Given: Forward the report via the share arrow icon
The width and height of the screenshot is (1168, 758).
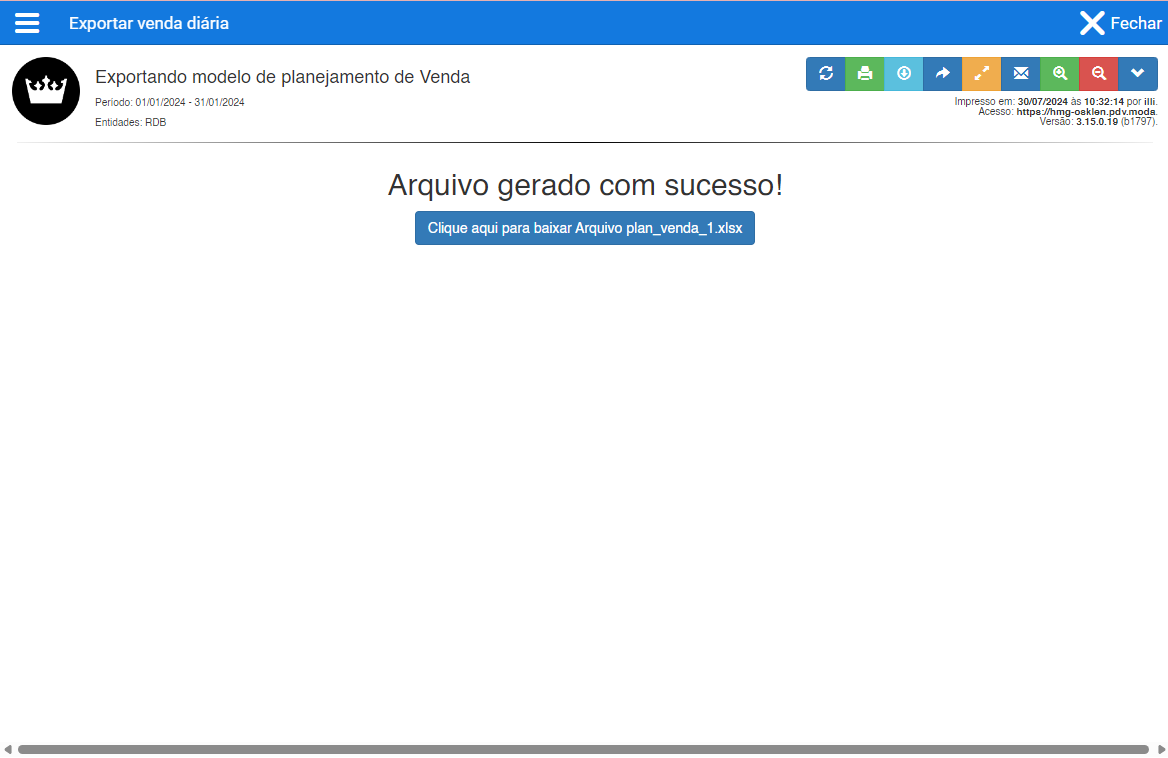Looking at the screenshot, I should [942, 73].
